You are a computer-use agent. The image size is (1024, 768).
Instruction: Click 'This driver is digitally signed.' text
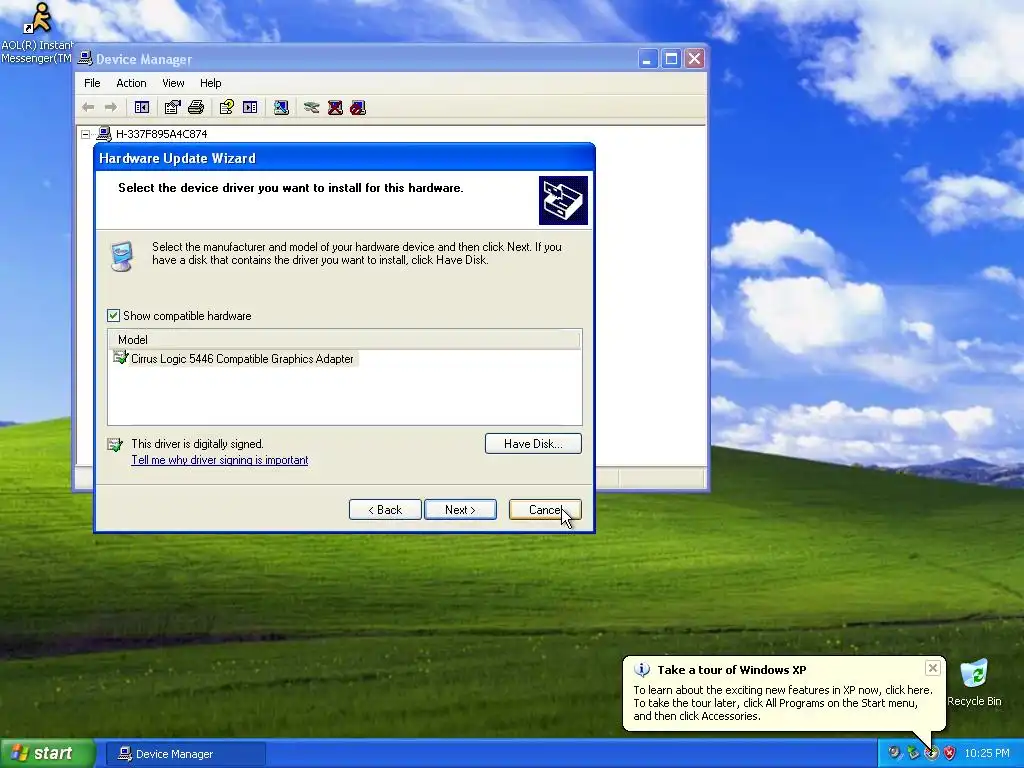click(197, 443)
